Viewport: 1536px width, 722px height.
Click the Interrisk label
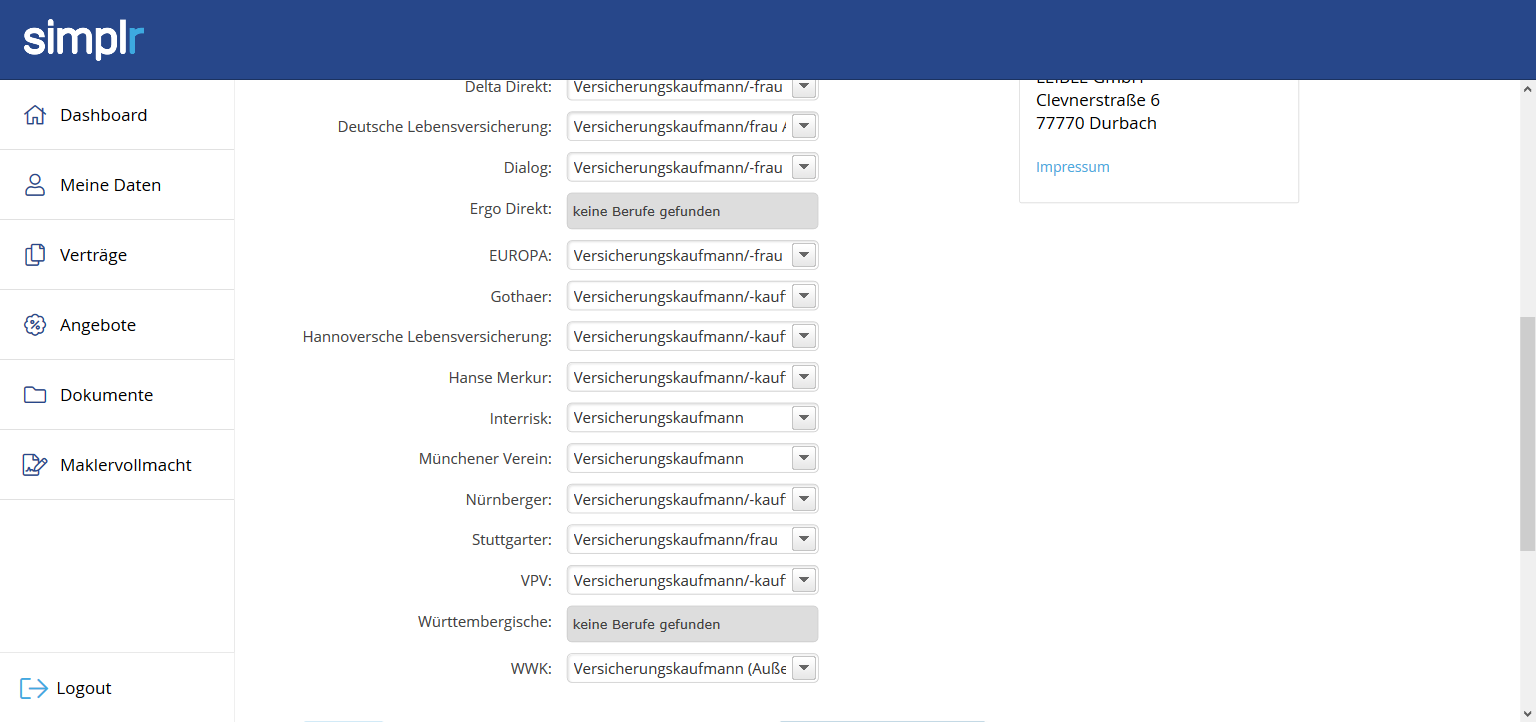click(521, 419)
